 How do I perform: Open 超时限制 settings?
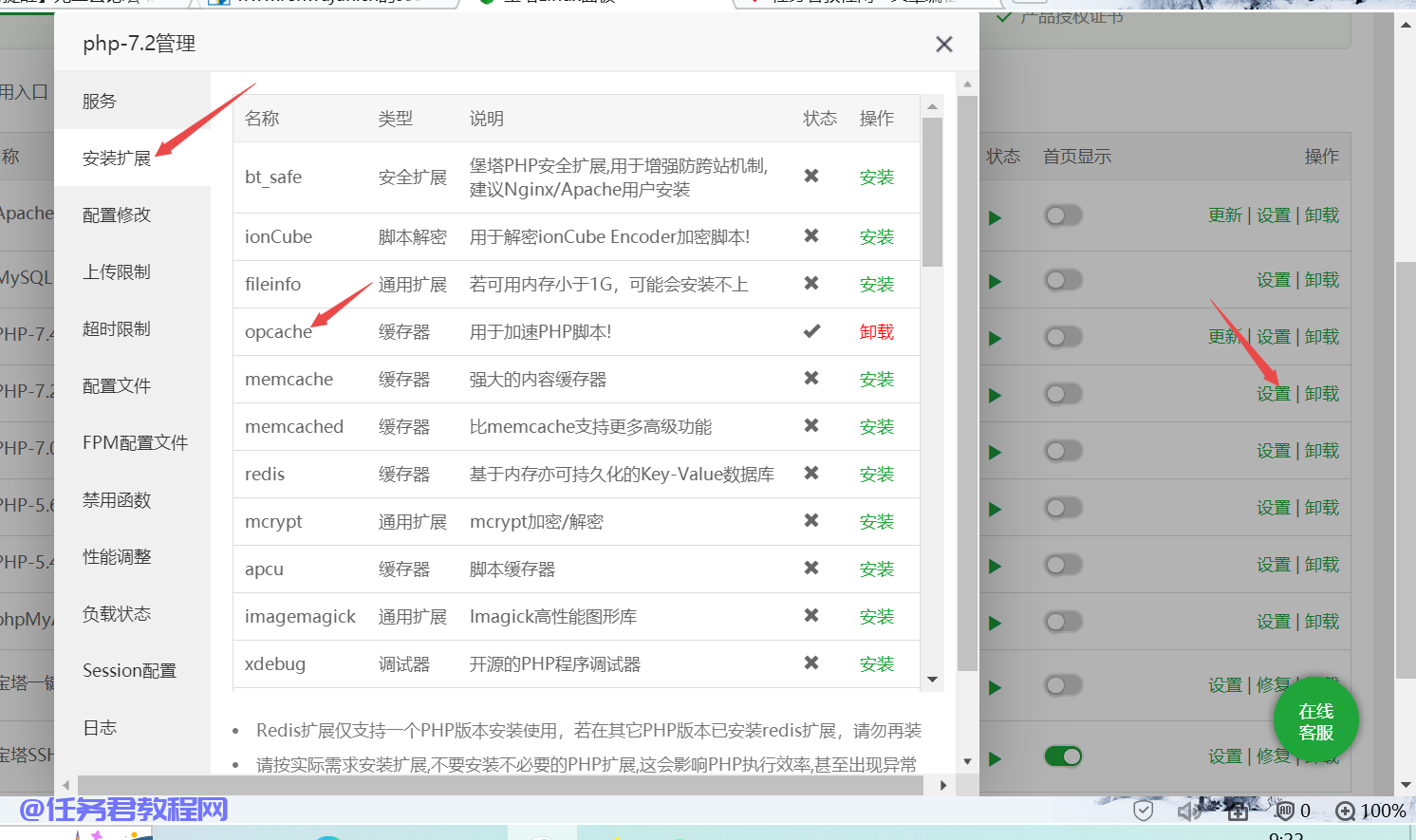point(132,328)
